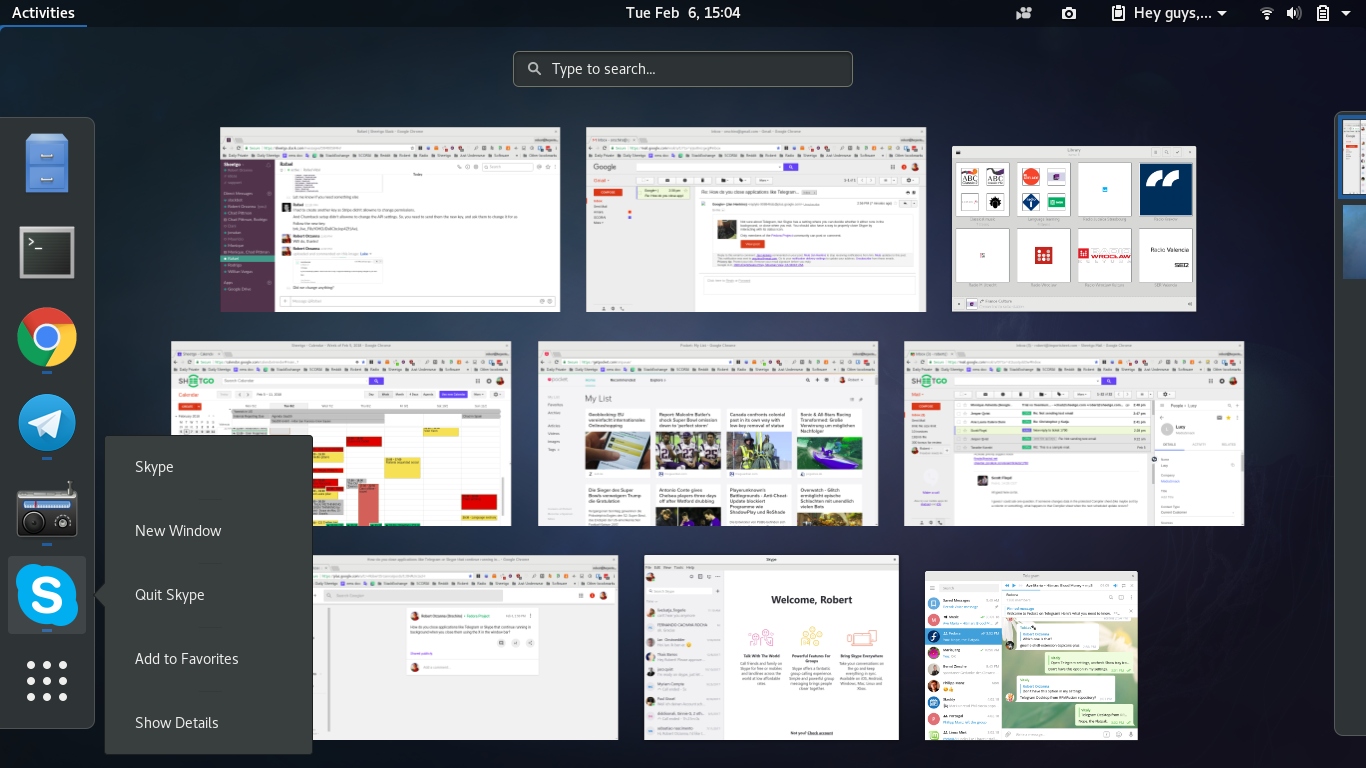Open Google Chrome from the dock
The image size is (1366, 768).
(46, 338)
